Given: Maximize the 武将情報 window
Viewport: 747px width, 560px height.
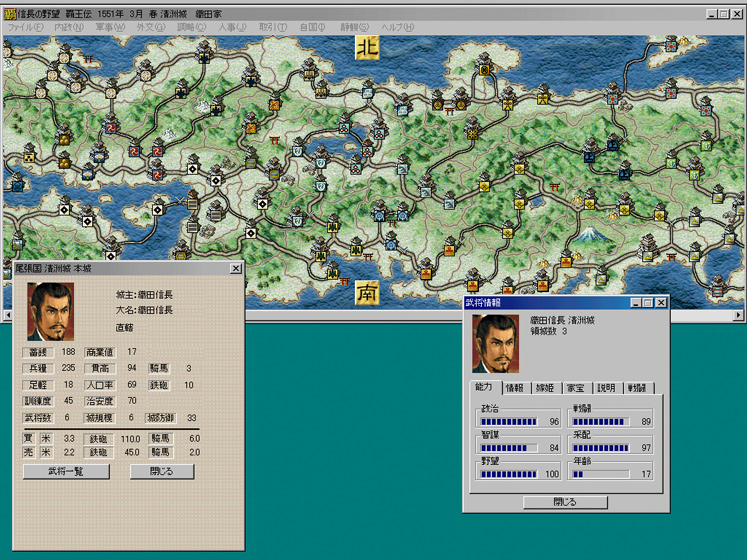Looking at the screenshot, I should click(647, 303).
